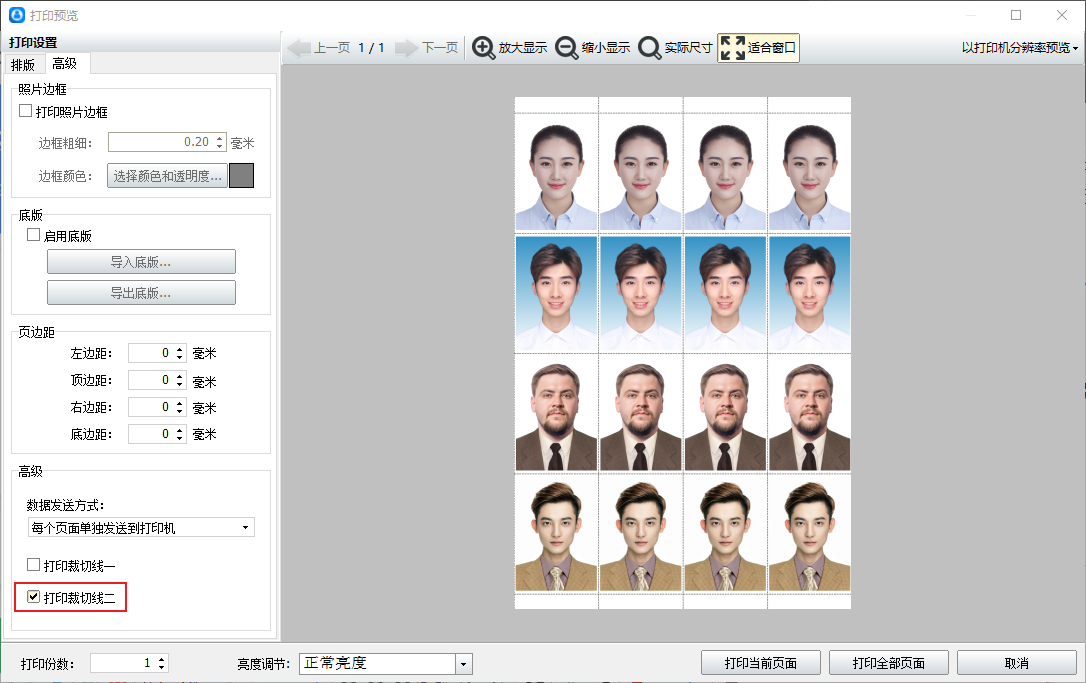1086x683 pixels.
Task: Go to previous page arrow (上一页)
Action: click(x=299, y=48)
